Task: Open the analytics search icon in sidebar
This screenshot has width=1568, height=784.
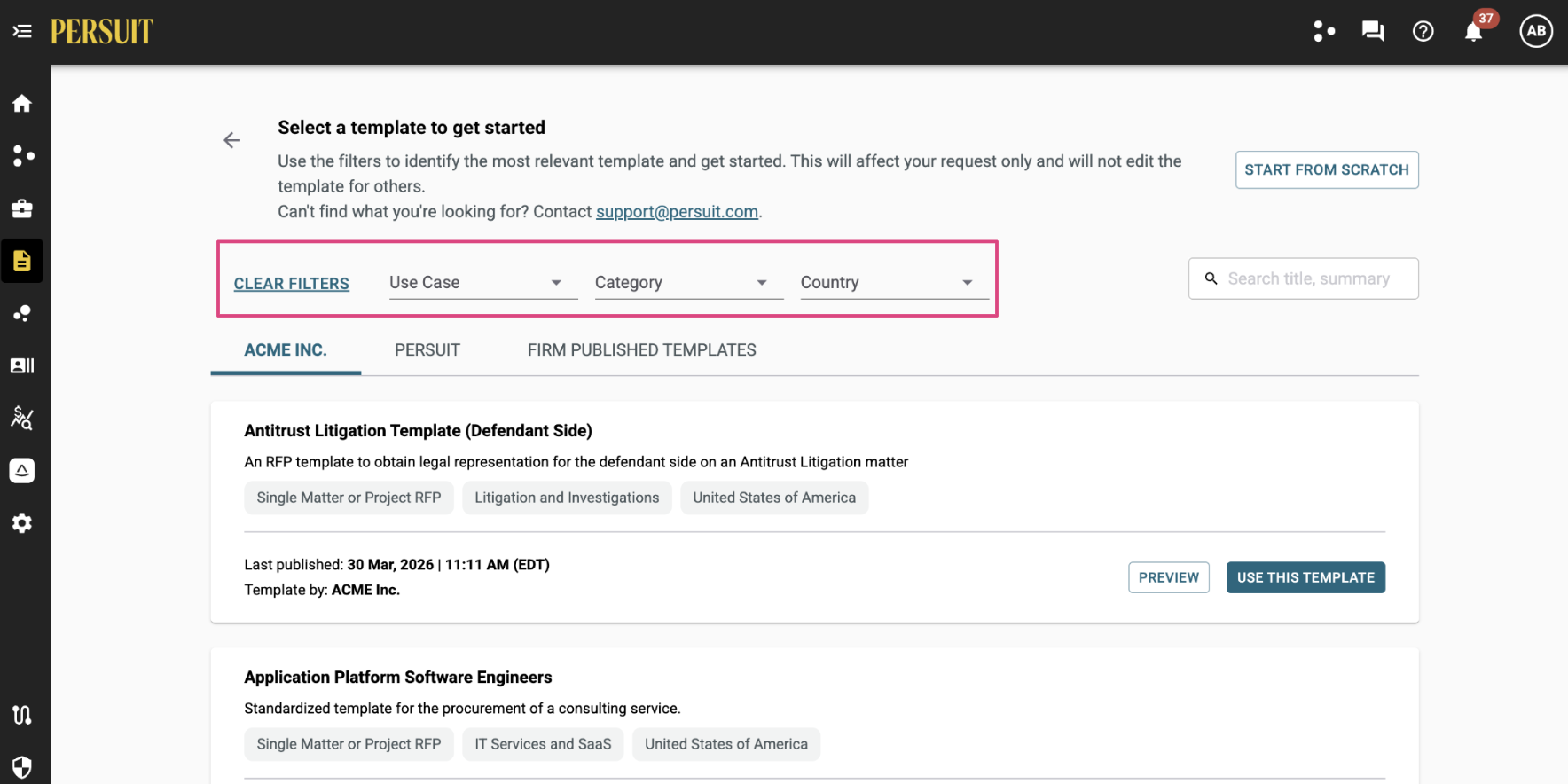Action: (x=22, y=418)
